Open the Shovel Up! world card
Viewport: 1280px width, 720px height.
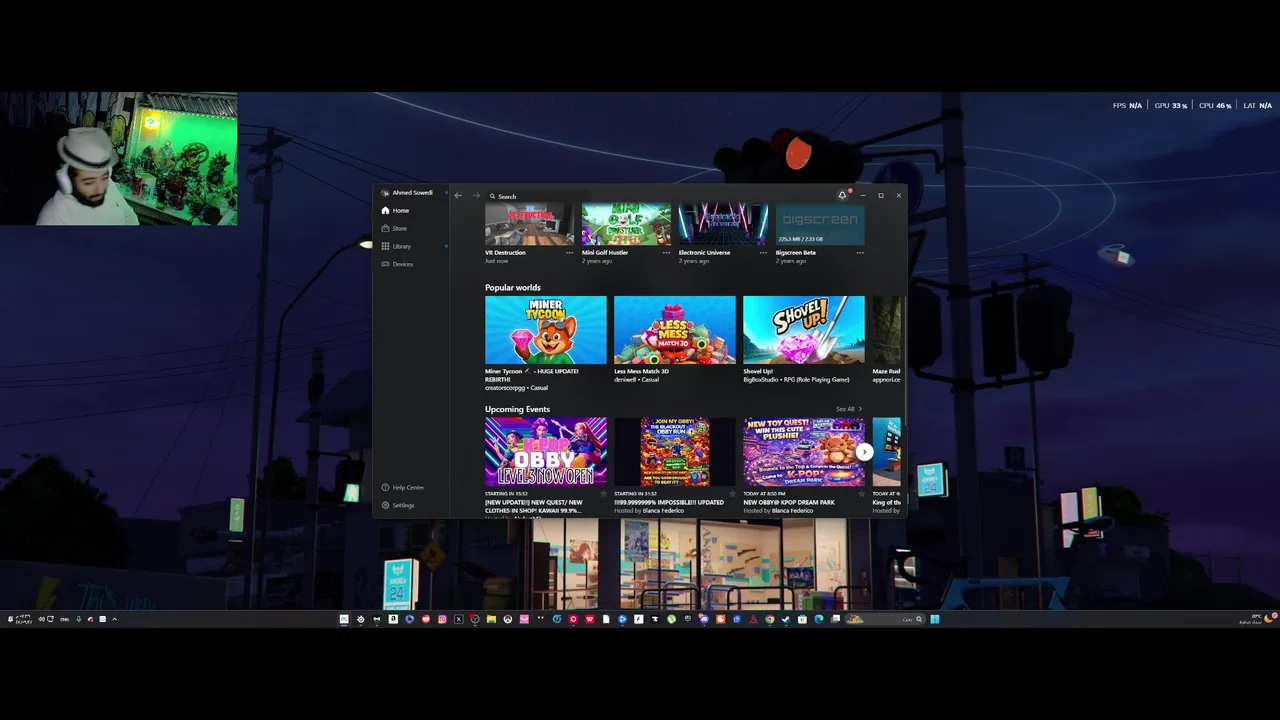point(804,330)
